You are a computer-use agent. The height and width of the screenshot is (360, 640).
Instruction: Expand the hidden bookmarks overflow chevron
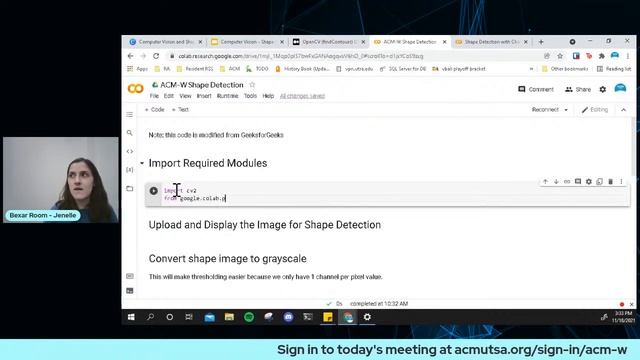pyautogui.click(x=531, y=69)
